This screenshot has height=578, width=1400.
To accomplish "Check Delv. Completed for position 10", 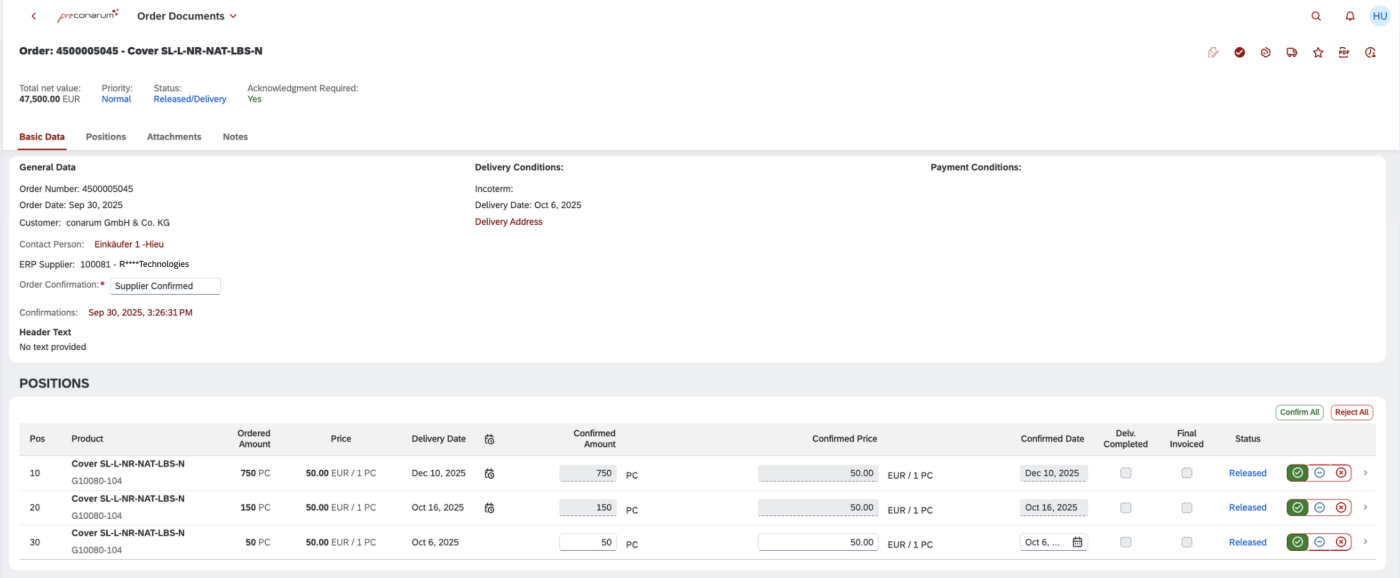I will point(1126,473).
